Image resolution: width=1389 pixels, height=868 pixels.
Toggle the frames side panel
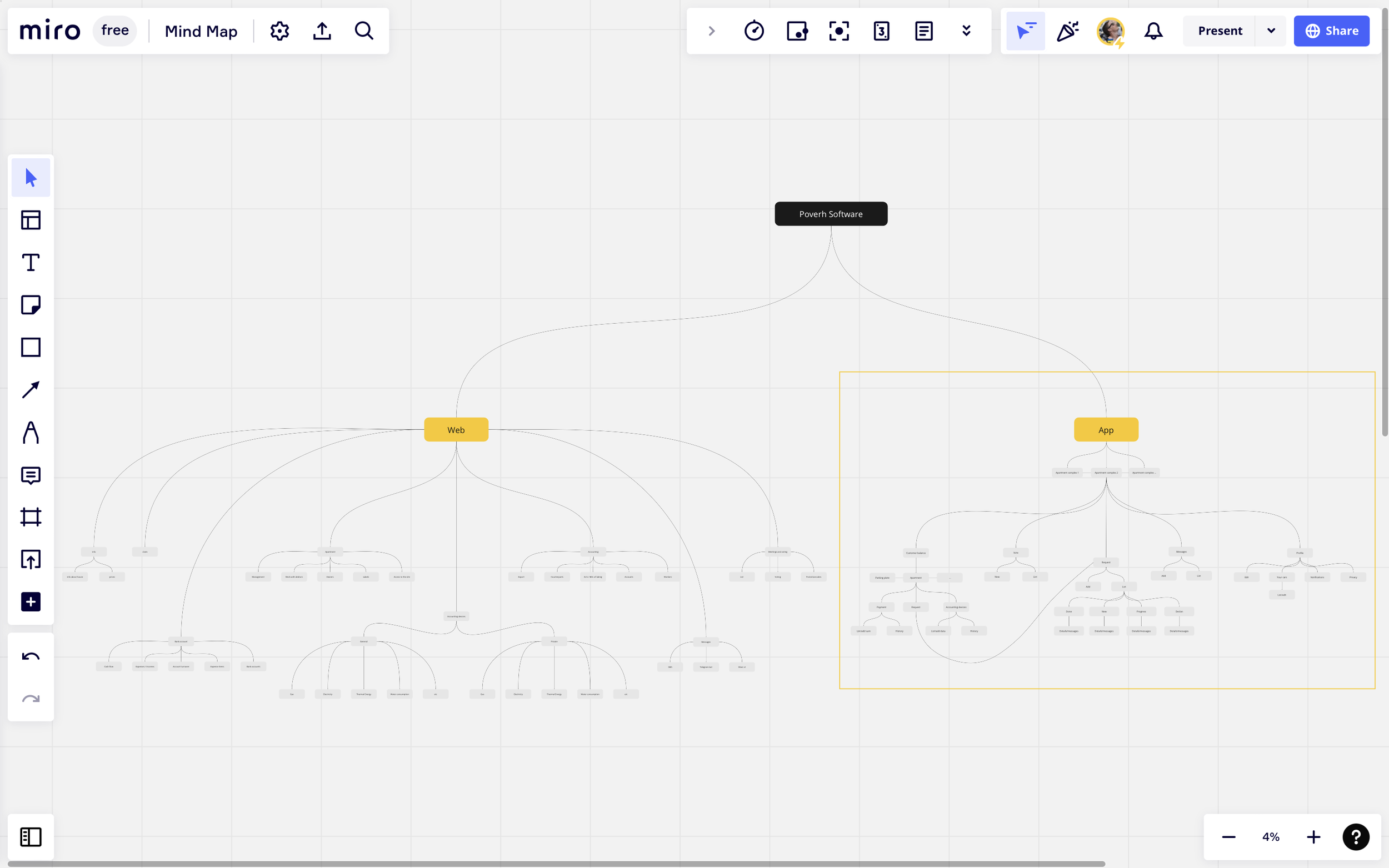coord(31,836)
